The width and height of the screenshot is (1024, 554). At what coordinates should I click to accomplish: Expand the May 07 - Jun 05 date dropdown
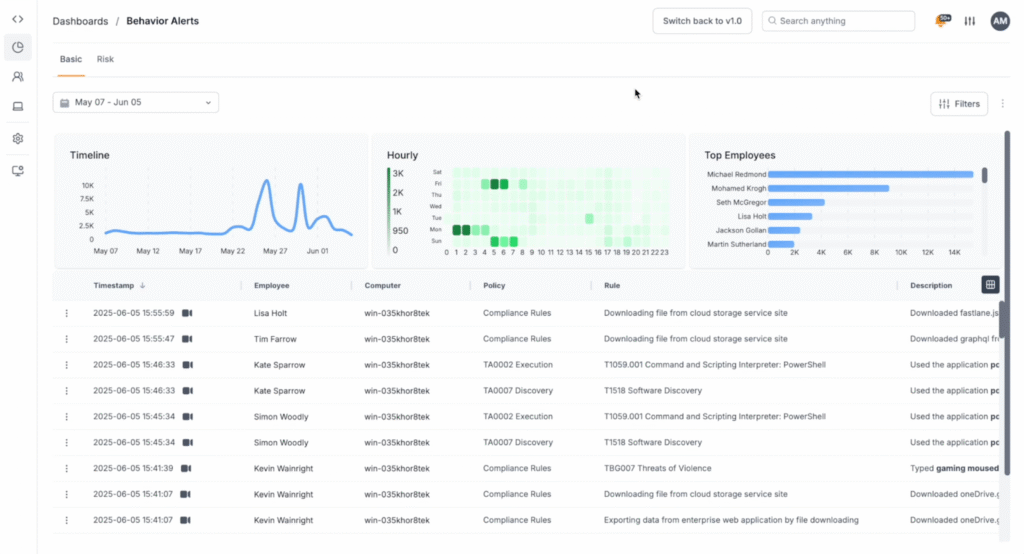click(135, 102)
